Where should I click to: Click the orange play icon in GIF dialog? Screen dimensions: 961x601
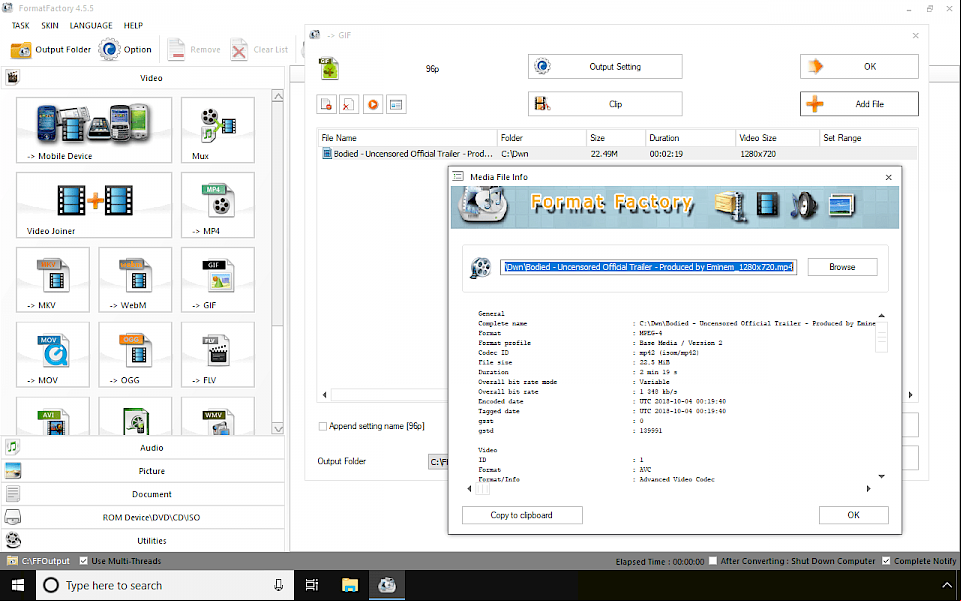pyautogui.click(x=373, y=104)
